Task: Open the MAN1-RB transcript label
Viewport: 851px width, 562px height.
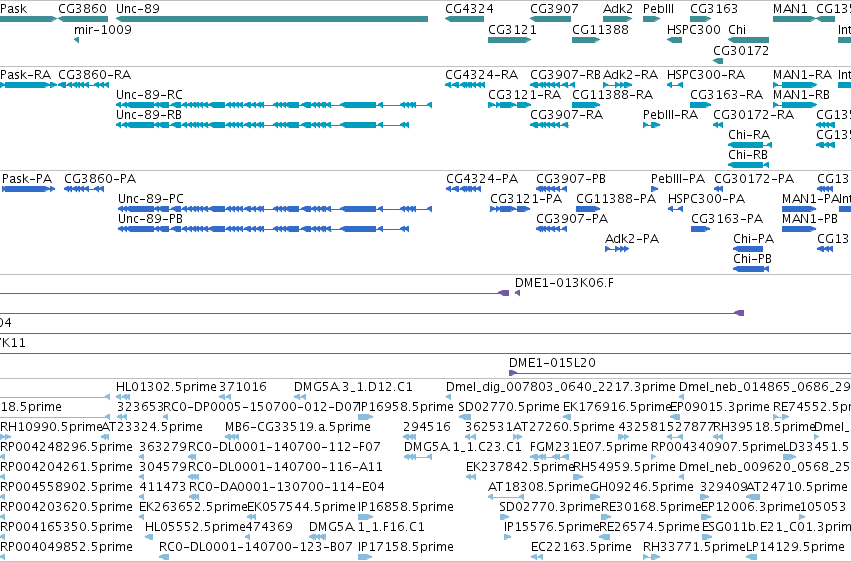Action: tap(801, 95)
